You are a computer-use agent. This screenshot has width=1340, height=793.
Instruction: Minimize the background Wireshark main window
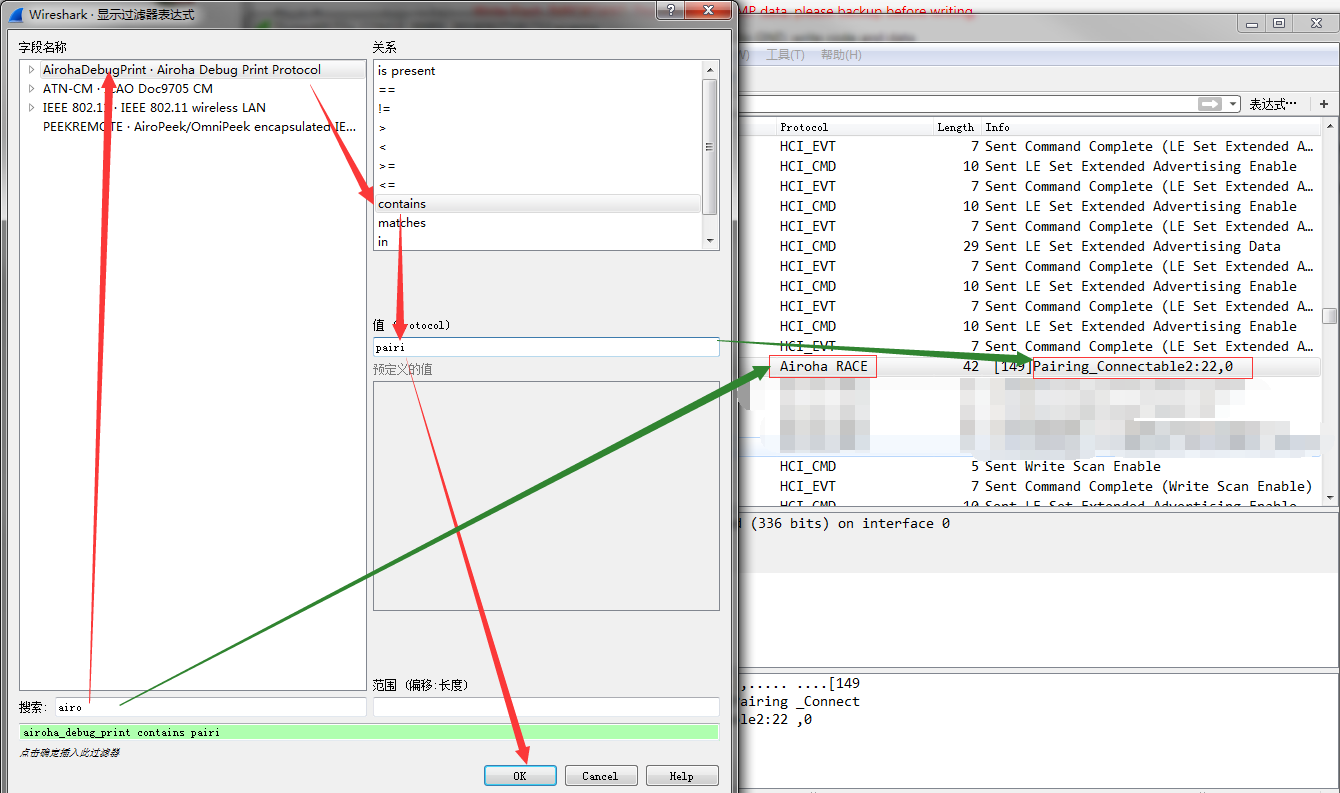coord(1251,23)
